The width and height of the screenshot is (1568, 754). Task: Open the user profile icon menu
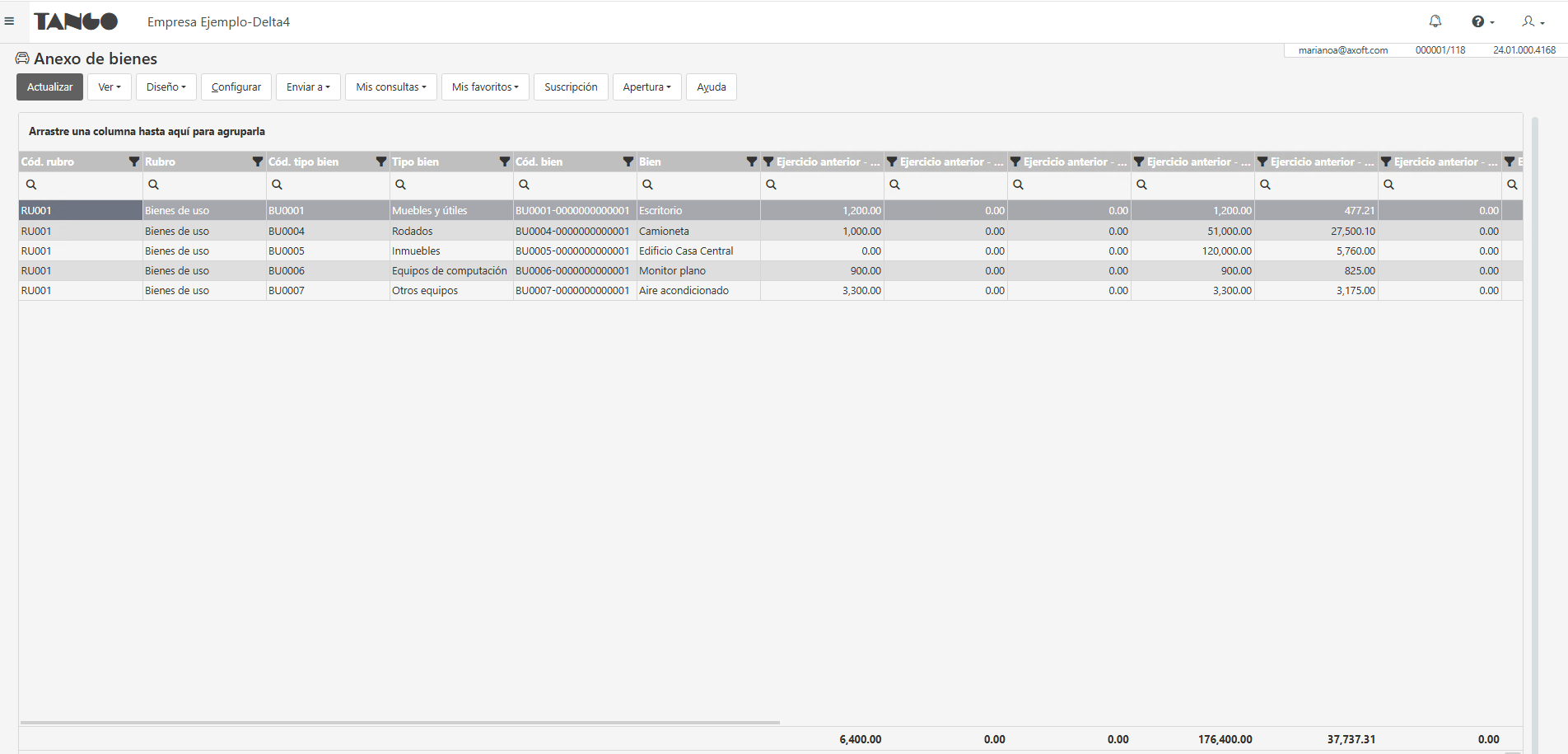(1532, 21)
